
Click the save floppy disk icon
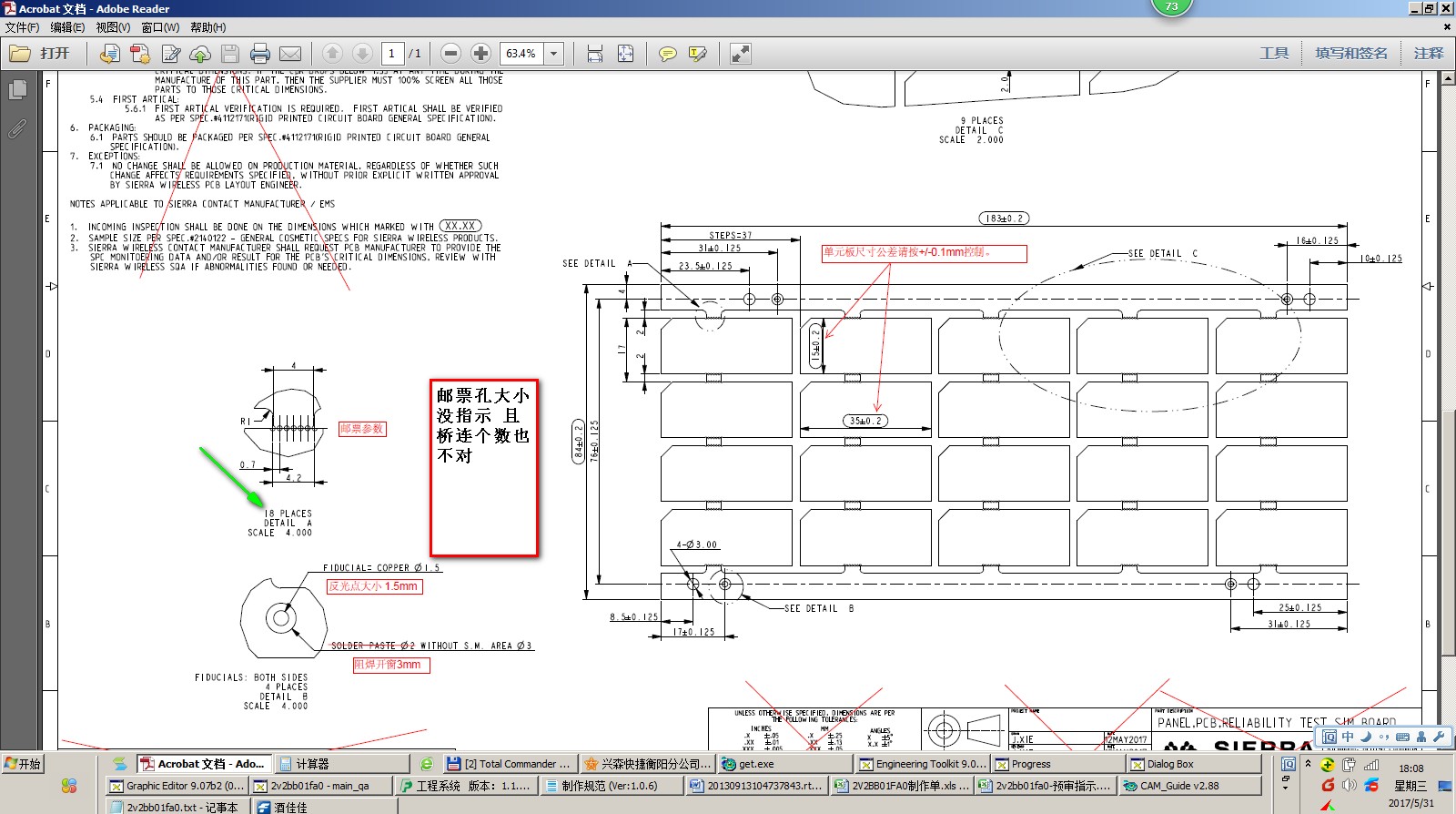pyautogui.click(x=230, y=54)
